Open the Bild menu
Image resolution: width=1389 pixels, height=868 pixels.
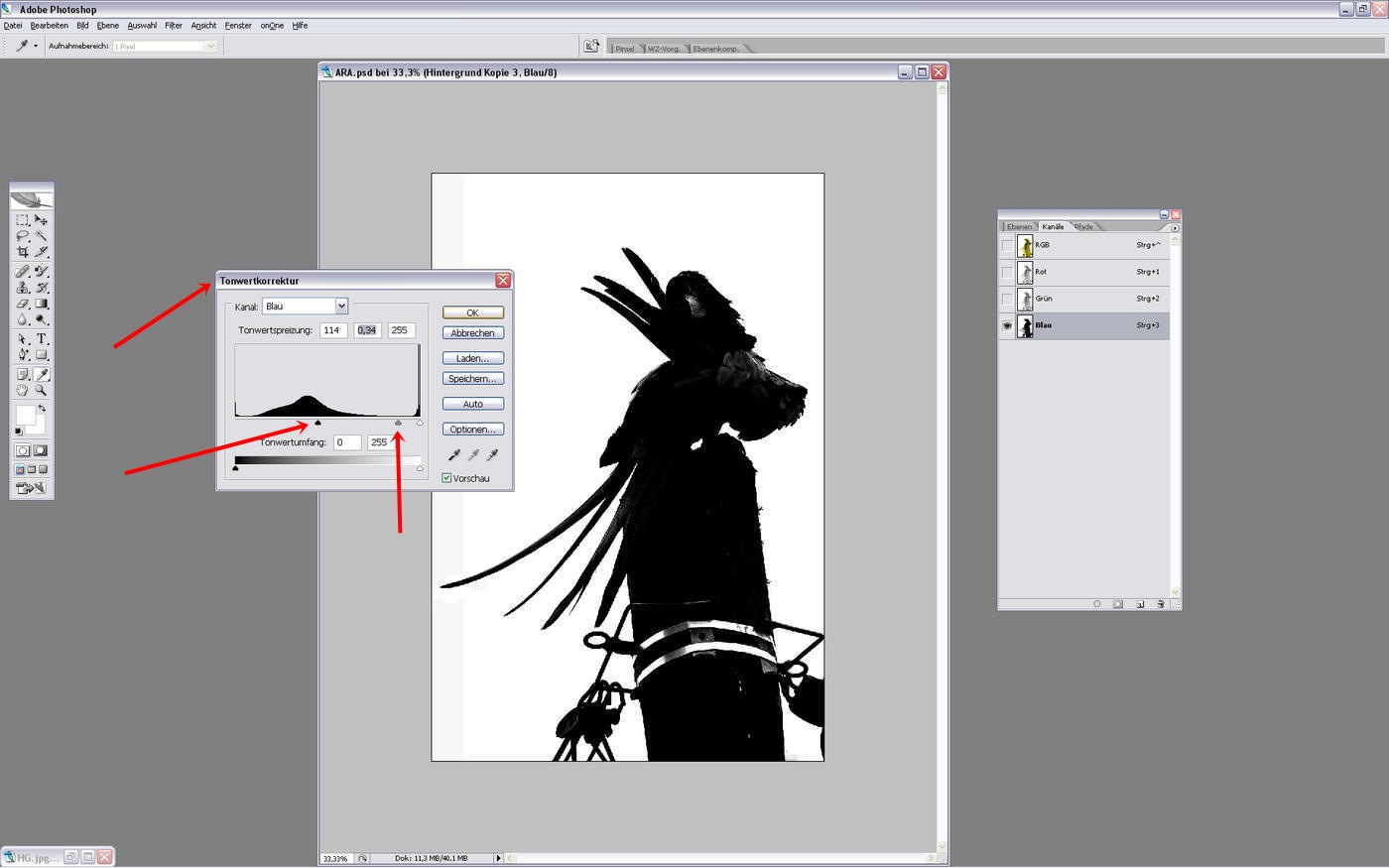(x=82, y=26)
